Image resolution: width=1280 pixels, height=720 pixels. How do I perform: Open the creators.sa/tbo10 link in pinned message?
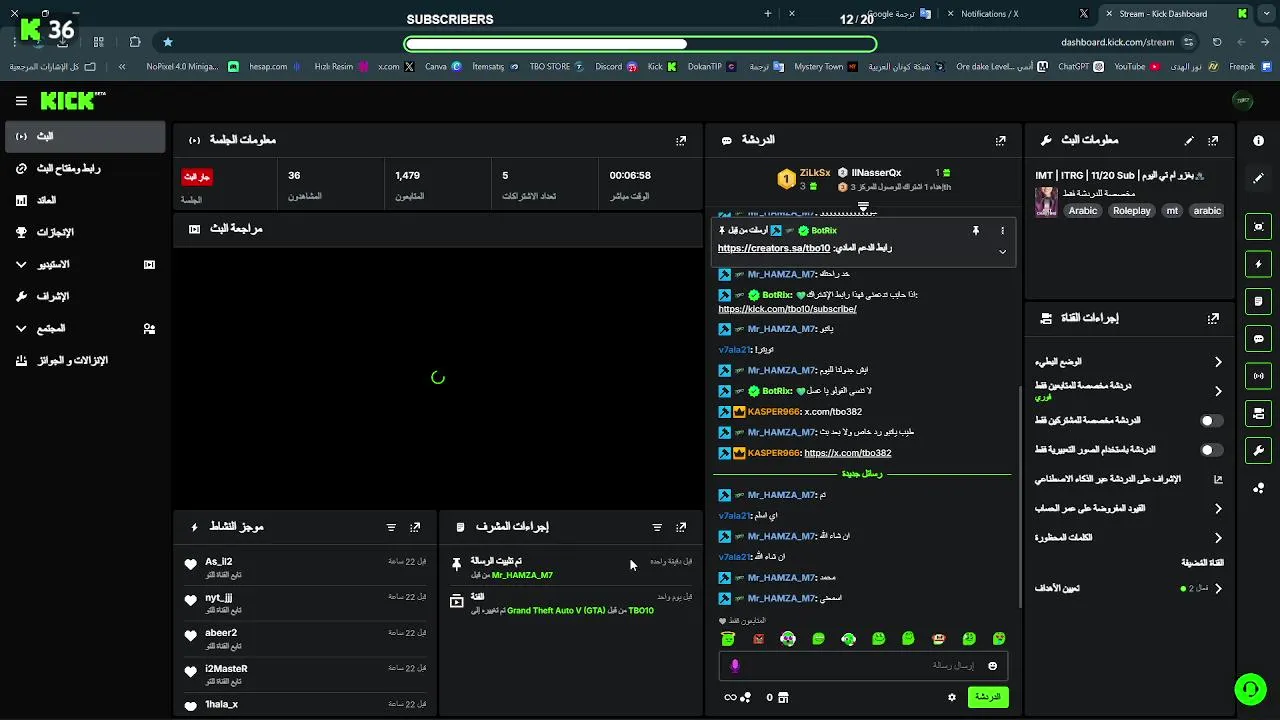pos(774,248)
